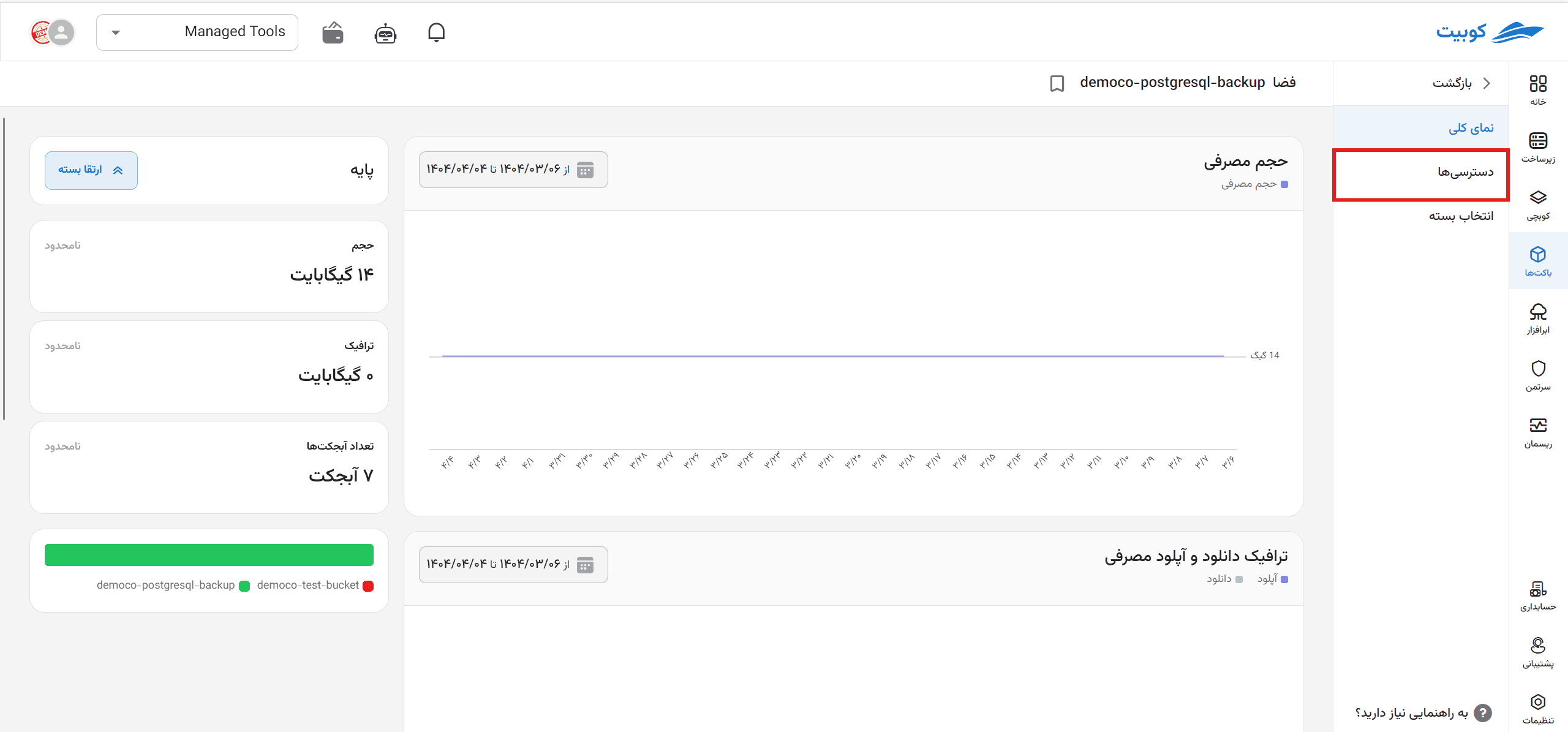This screenshot has height=732, width=1568.
Task: Click the notification bell icon
Action: [x=436, y=32]
